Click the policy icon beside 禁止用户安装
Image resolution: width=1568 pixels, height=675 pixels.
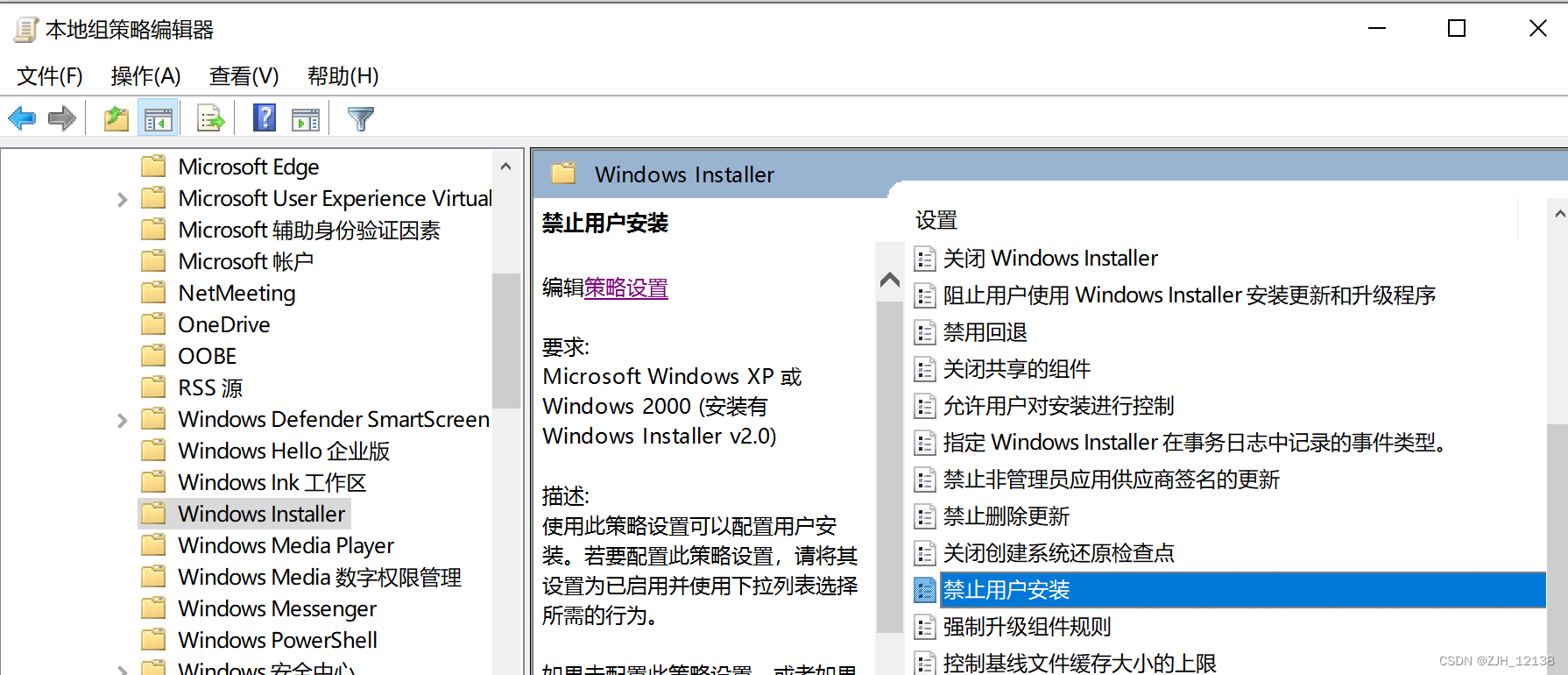pos(925,590)
